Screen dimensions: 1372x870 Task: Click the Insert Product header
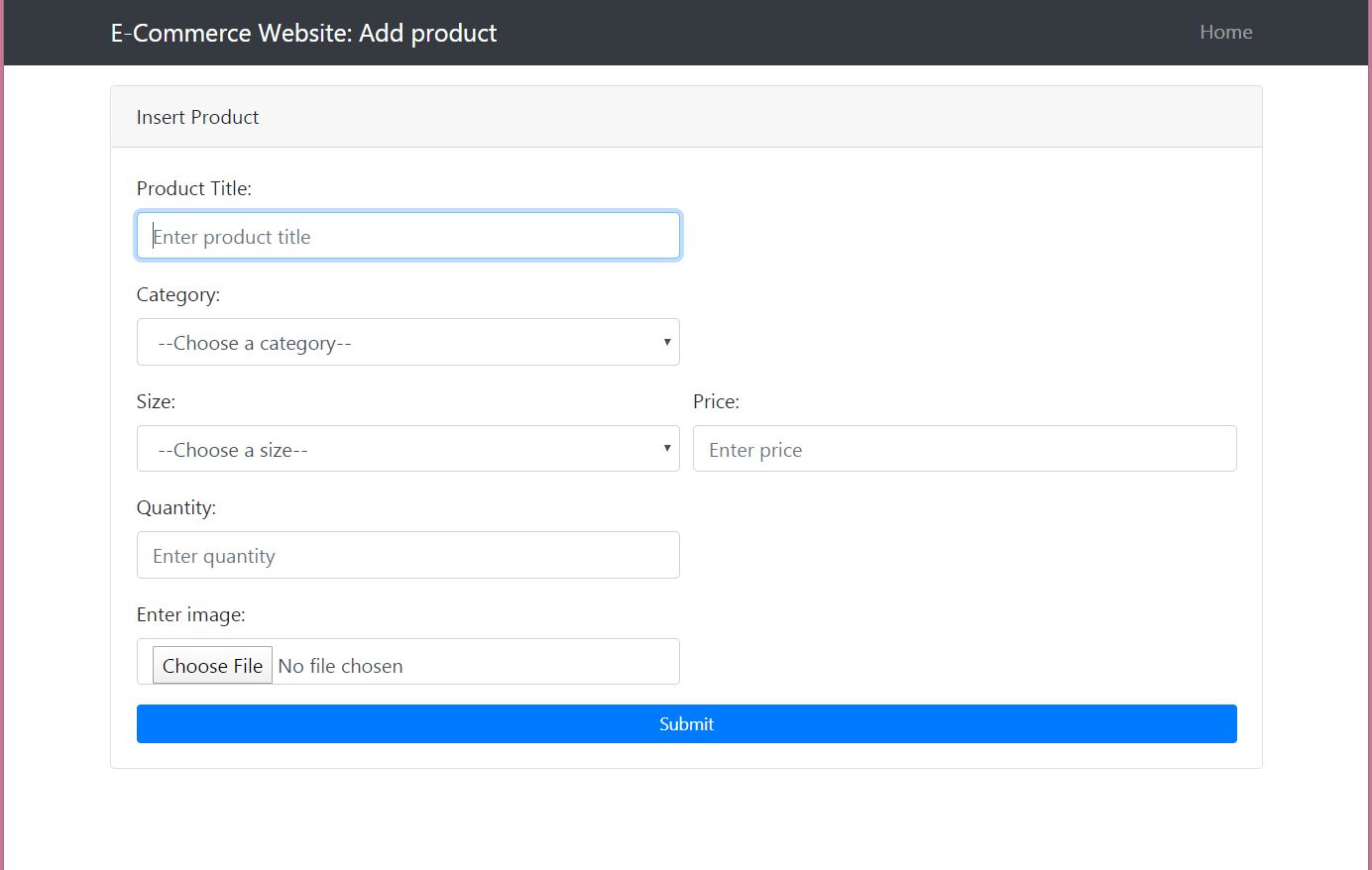click(x=196, y=117)
